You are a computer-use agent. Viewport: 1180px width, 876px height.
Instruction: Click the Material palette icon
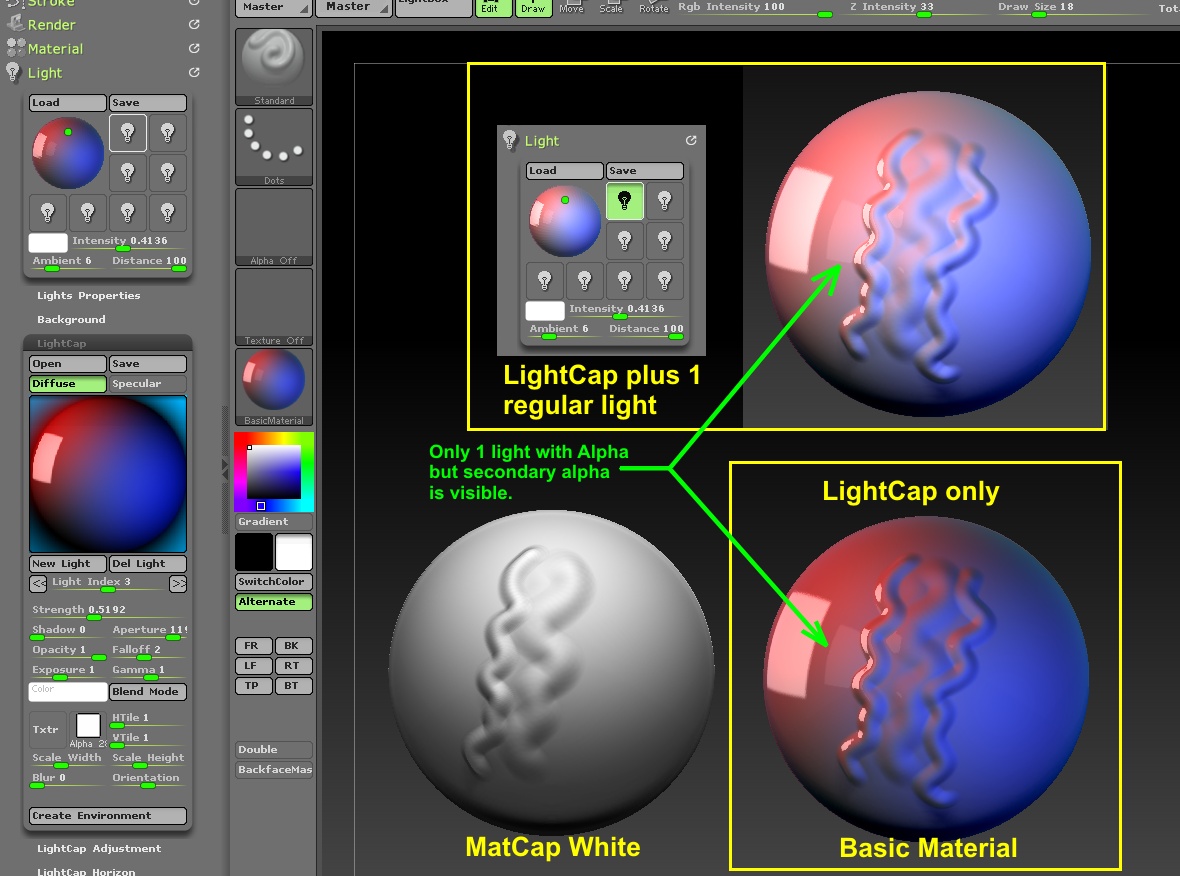15,48
